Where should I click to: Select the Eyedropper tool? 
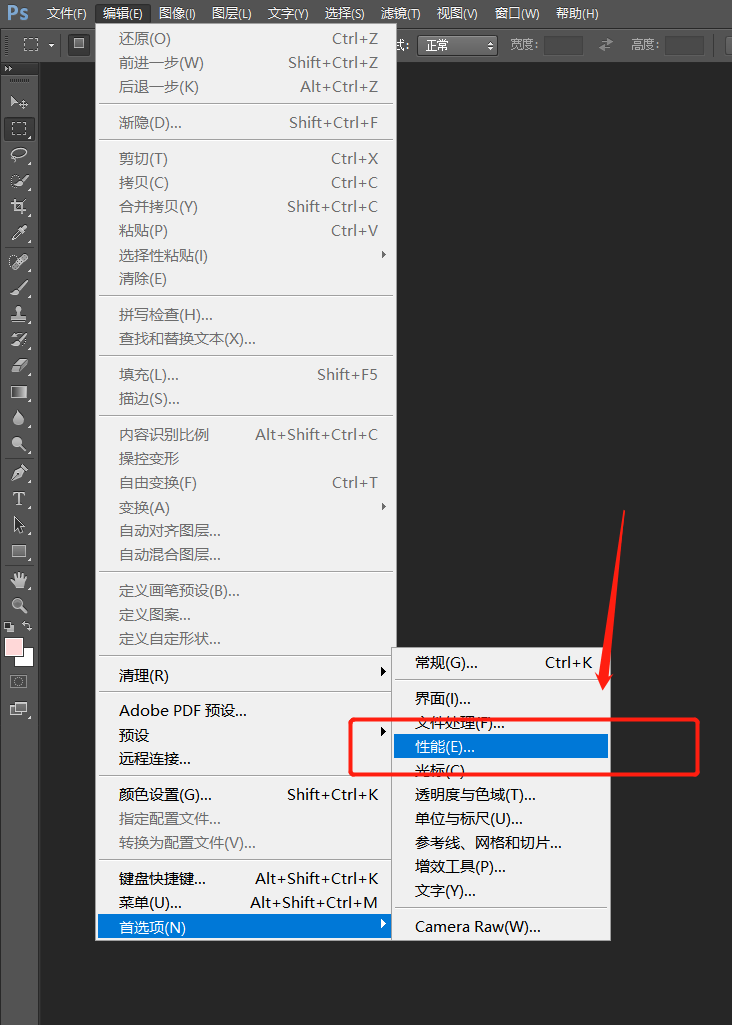point(19,233)
